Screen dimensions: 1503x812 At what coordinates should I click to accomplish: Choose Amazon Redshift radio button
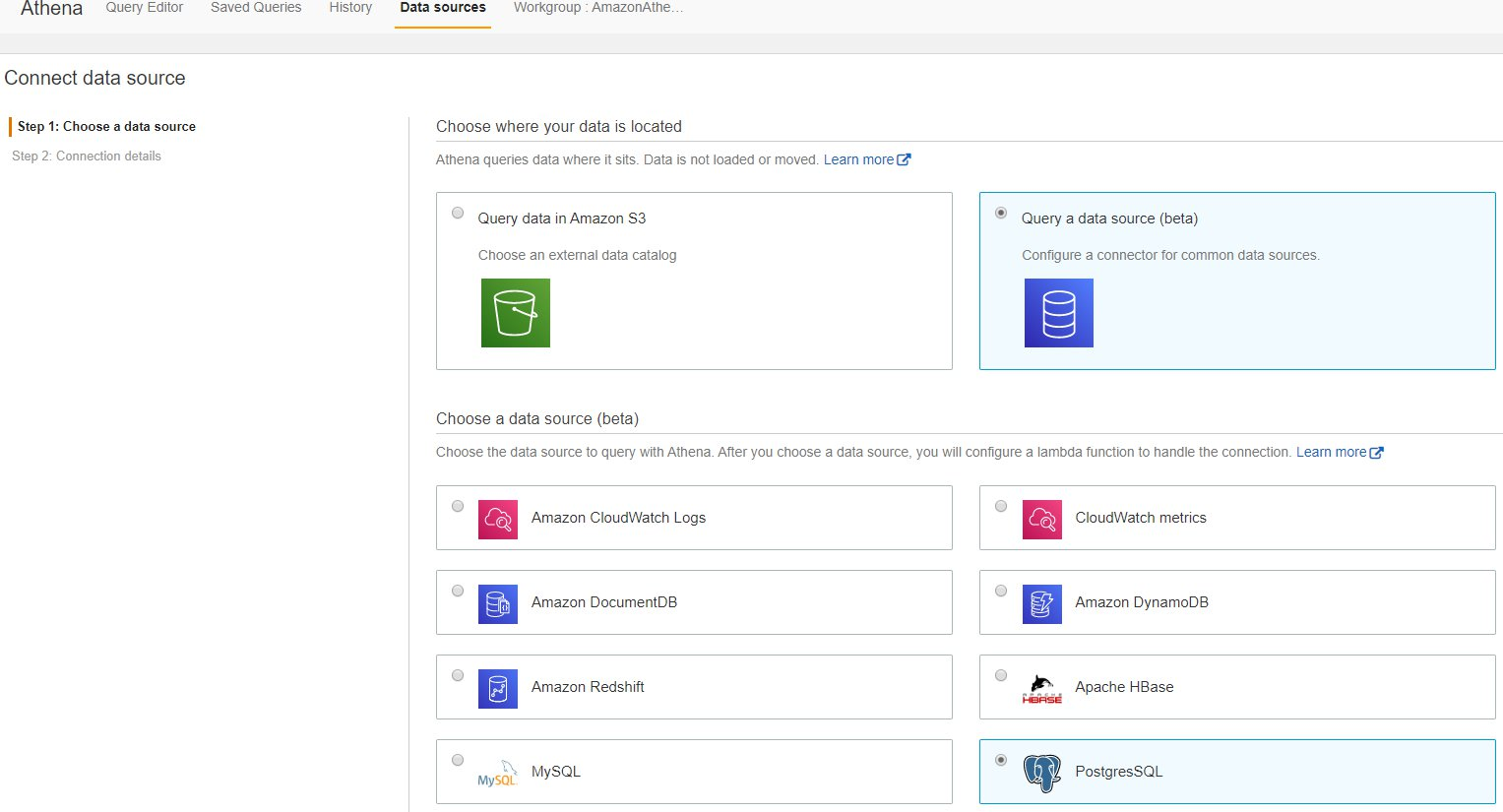point(458,675)
